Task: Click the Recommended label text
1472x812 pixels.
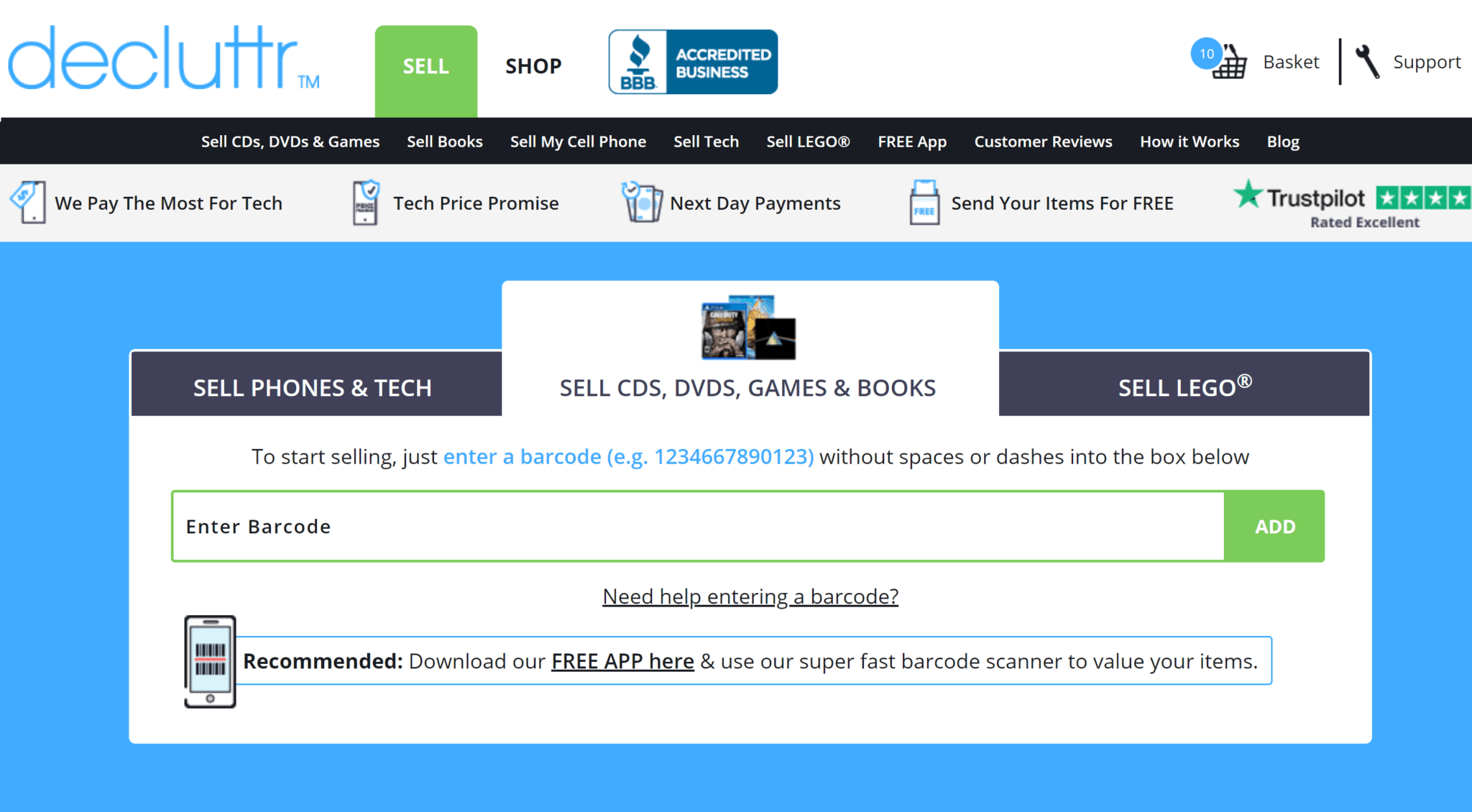Action: coord(323,661)
